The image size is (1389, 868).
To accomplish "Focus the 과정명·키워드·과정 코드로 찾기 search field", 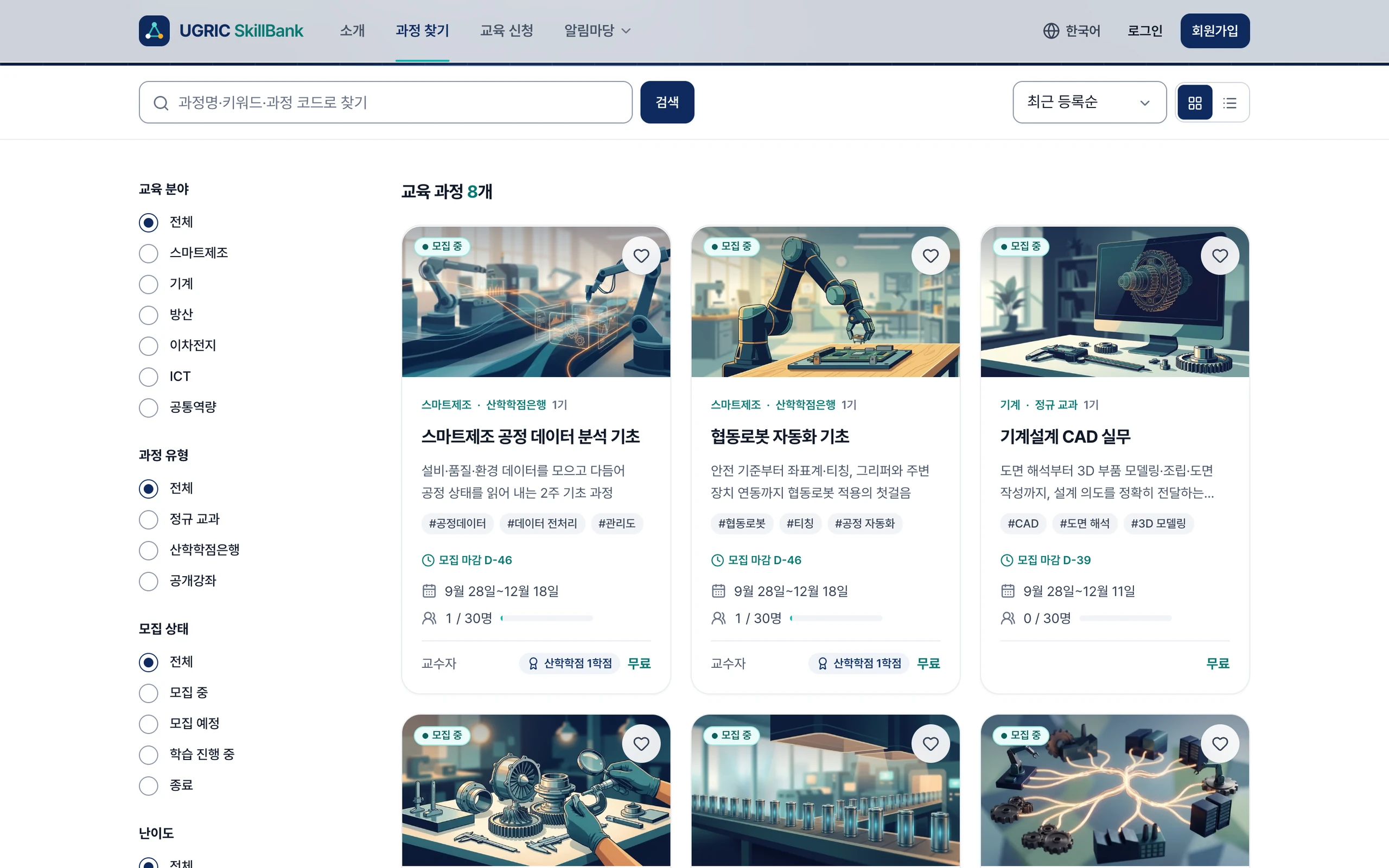I will point(386,102).
